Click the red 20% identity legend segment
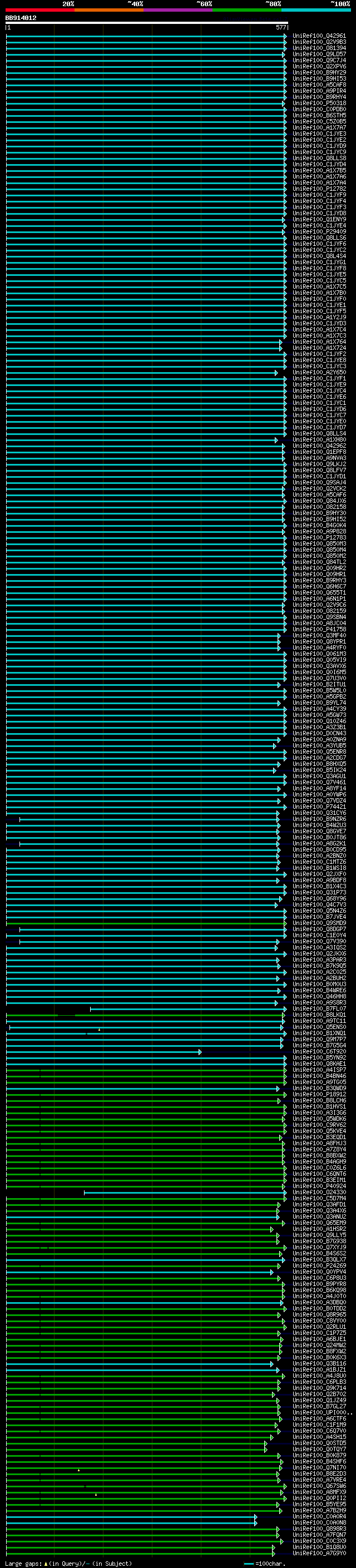 pos(40,10)
